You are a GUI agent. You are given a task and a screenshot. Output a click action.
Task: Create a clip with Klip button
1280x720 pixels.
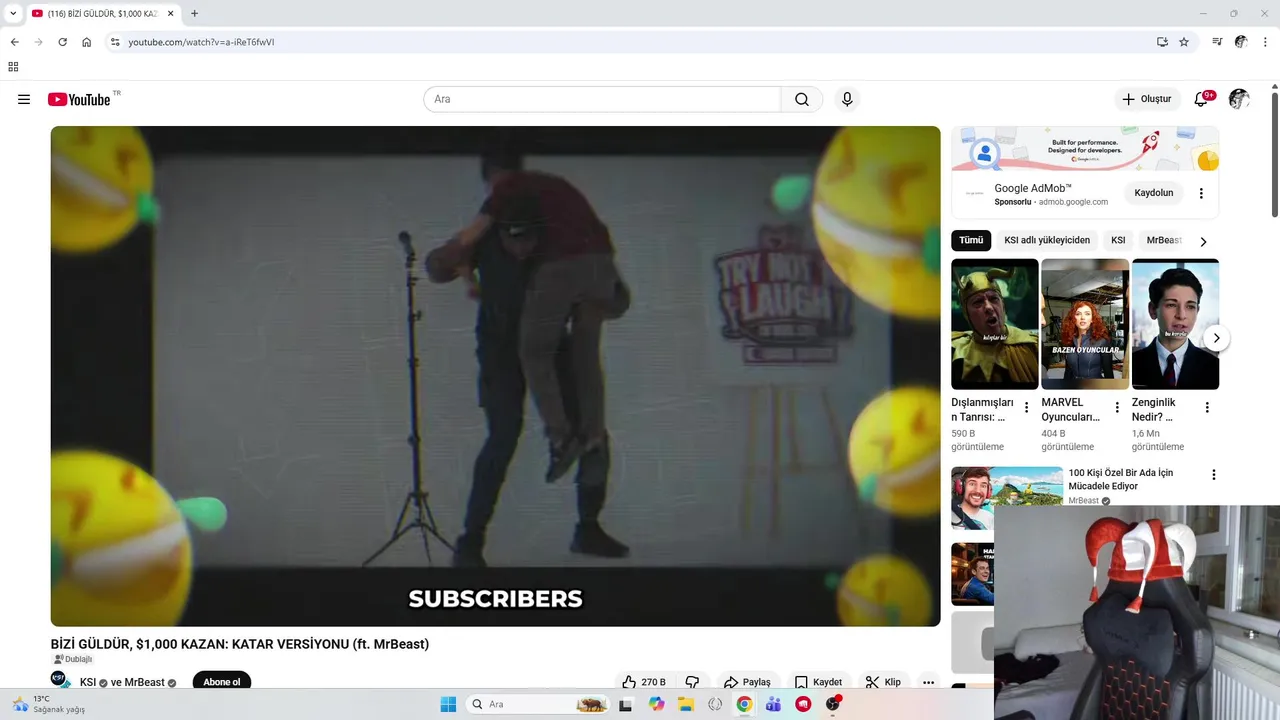[883, 682]
